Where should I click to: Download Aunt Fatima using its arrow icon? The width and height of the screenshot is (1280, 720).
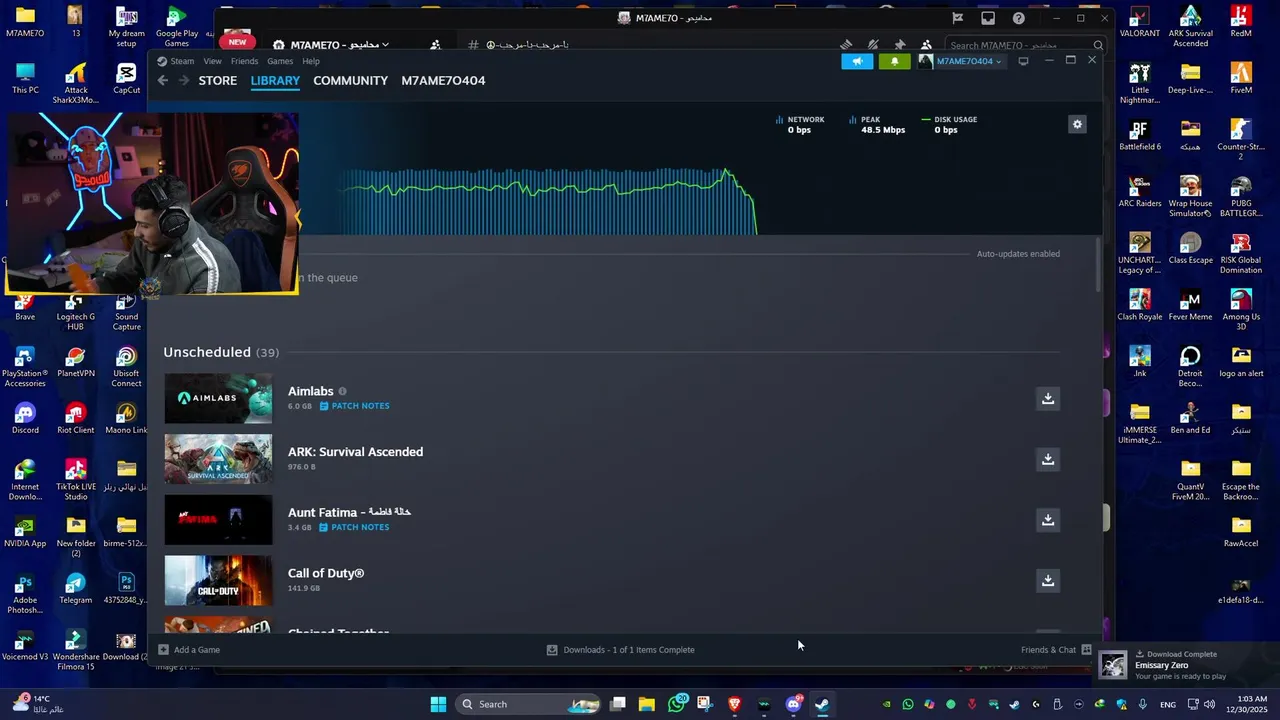tap(1048, 520)
